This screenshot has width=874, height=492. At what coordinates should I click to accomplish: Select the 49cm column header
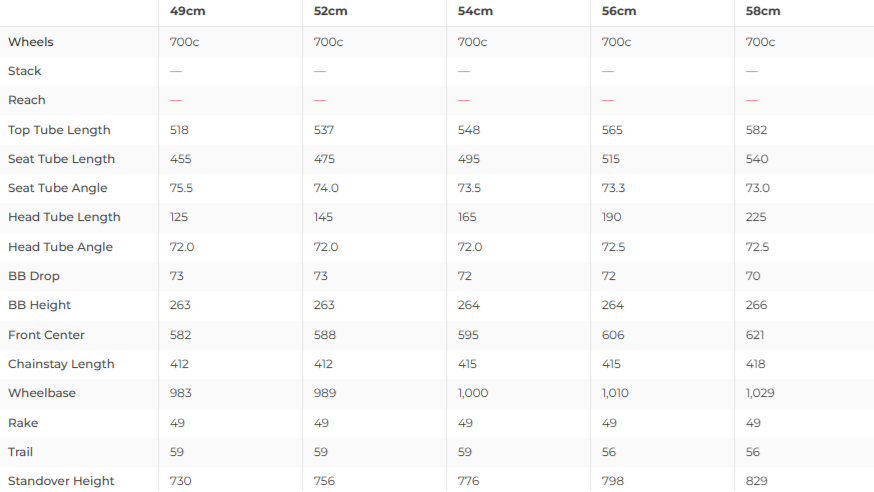coord(187,11)
